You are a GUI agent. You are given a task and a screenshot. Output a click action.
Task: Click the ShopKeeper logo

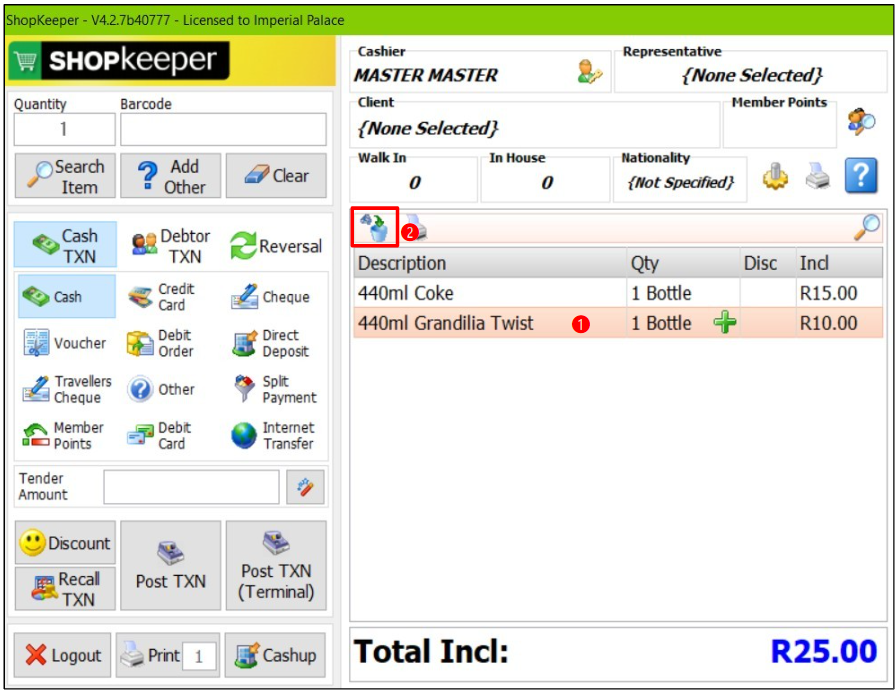(x=119, y=60)
